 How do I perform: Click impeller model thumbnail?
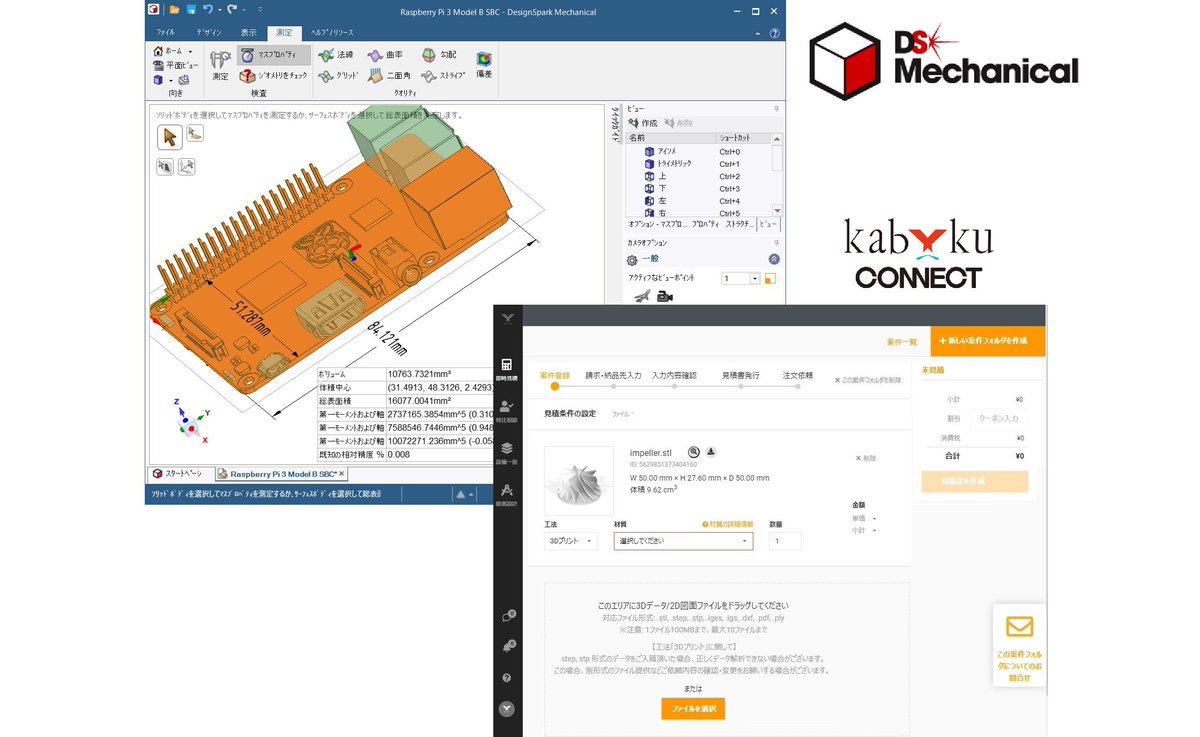coord(579,481)
